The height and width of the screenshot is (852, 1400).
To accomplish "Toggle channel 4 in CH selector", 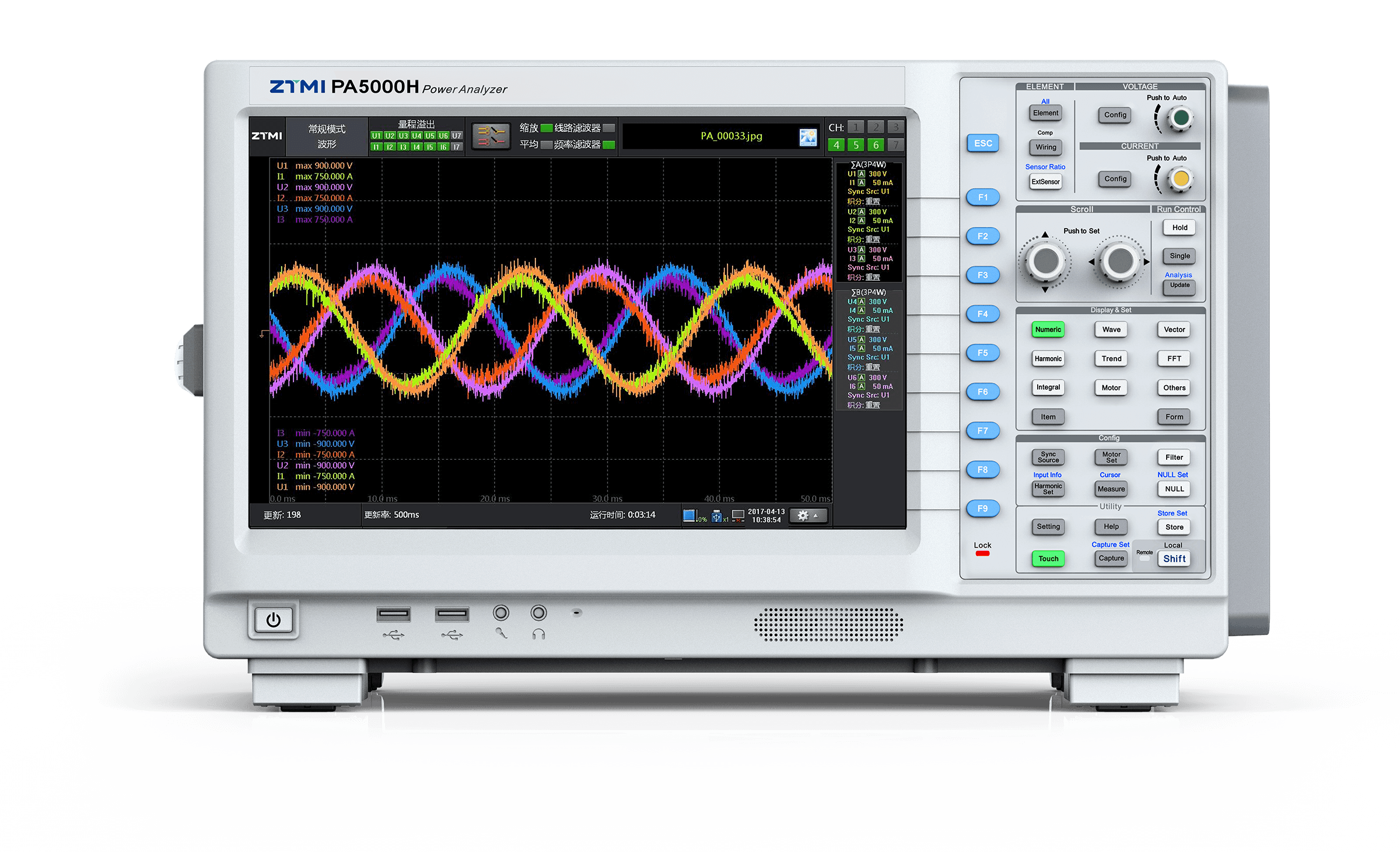I will [x=836, y=145].
